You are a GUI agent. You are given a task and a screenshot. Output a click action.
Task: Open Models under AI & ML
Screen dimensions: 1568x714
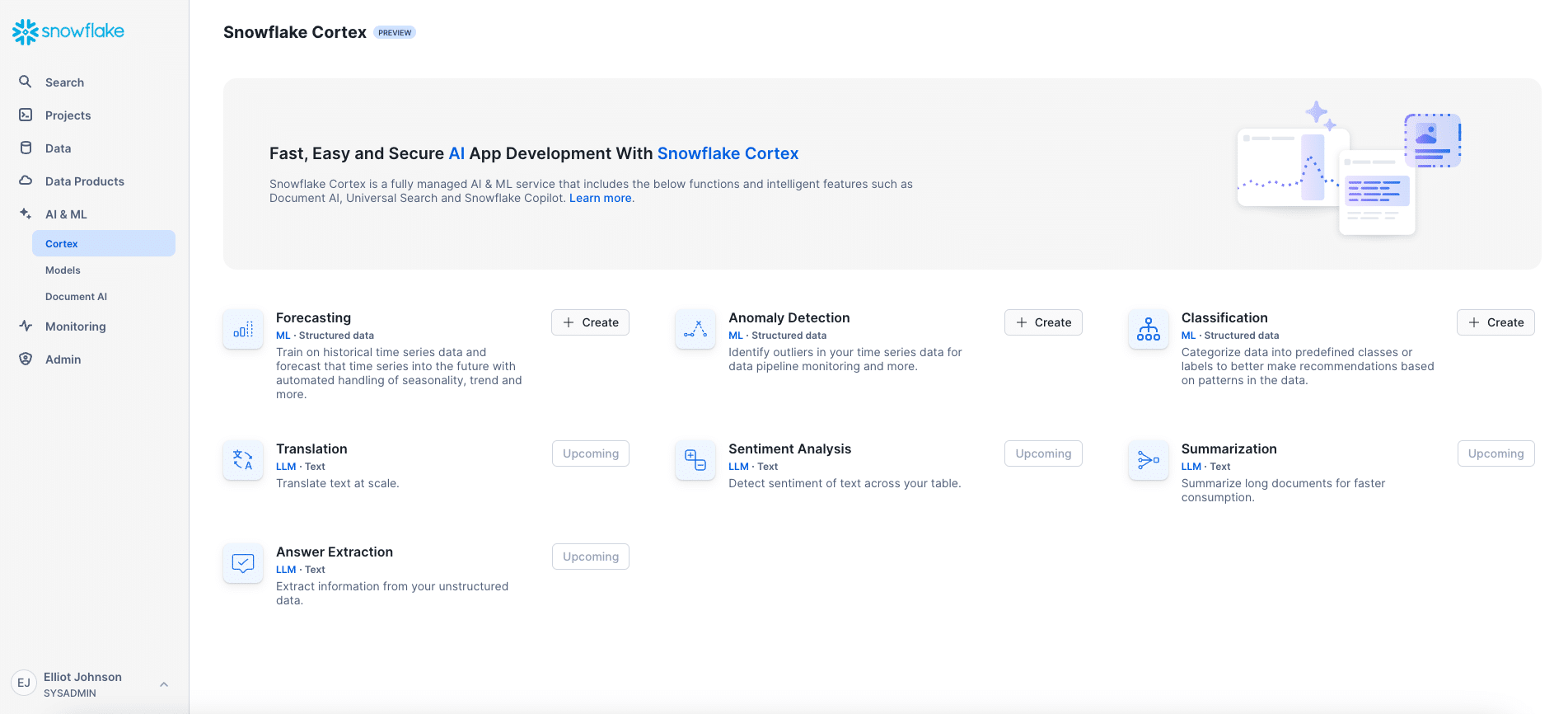[x=63, y=270]
